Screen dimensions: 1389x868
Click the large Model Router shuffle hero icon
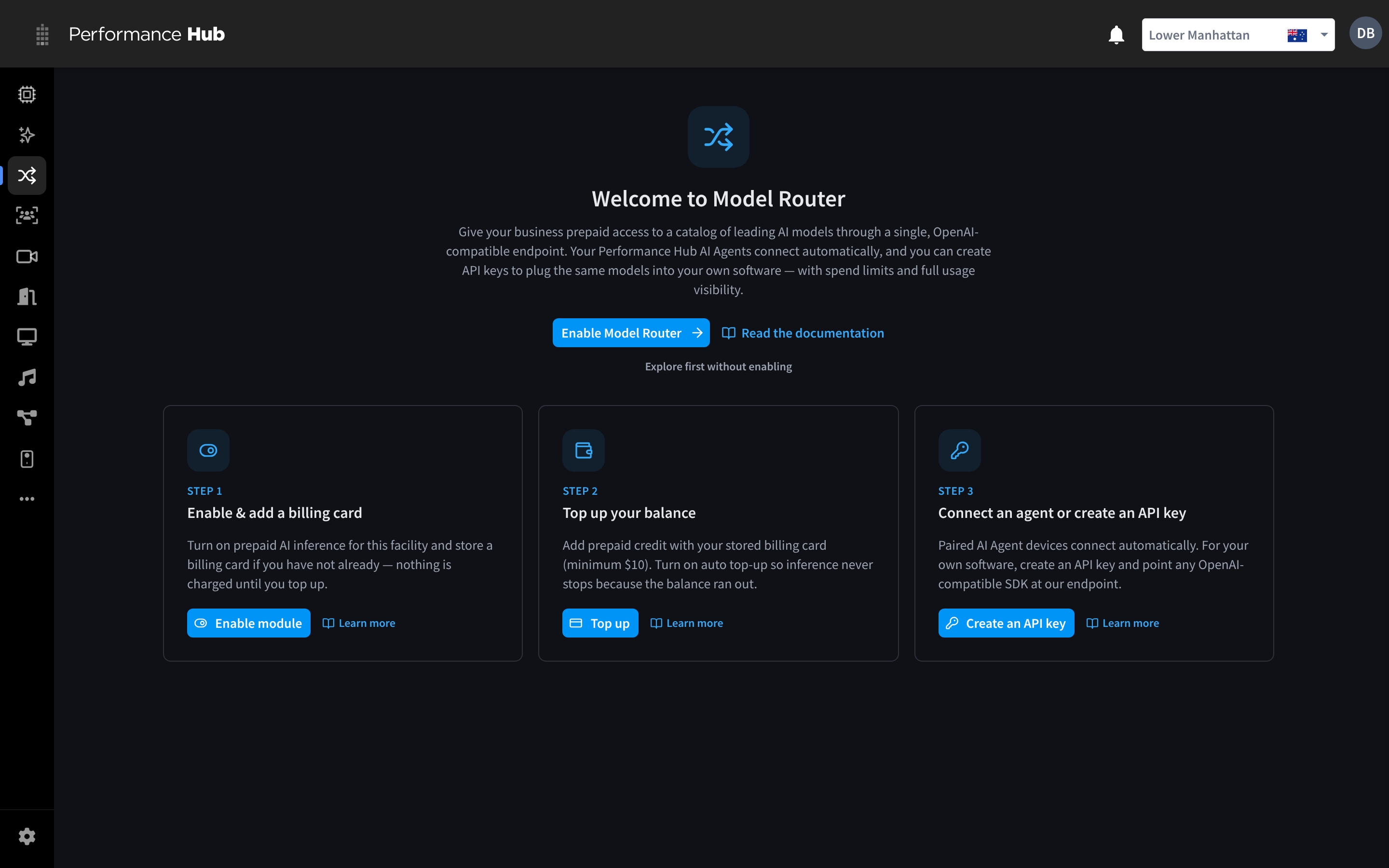tap(718, 136)
